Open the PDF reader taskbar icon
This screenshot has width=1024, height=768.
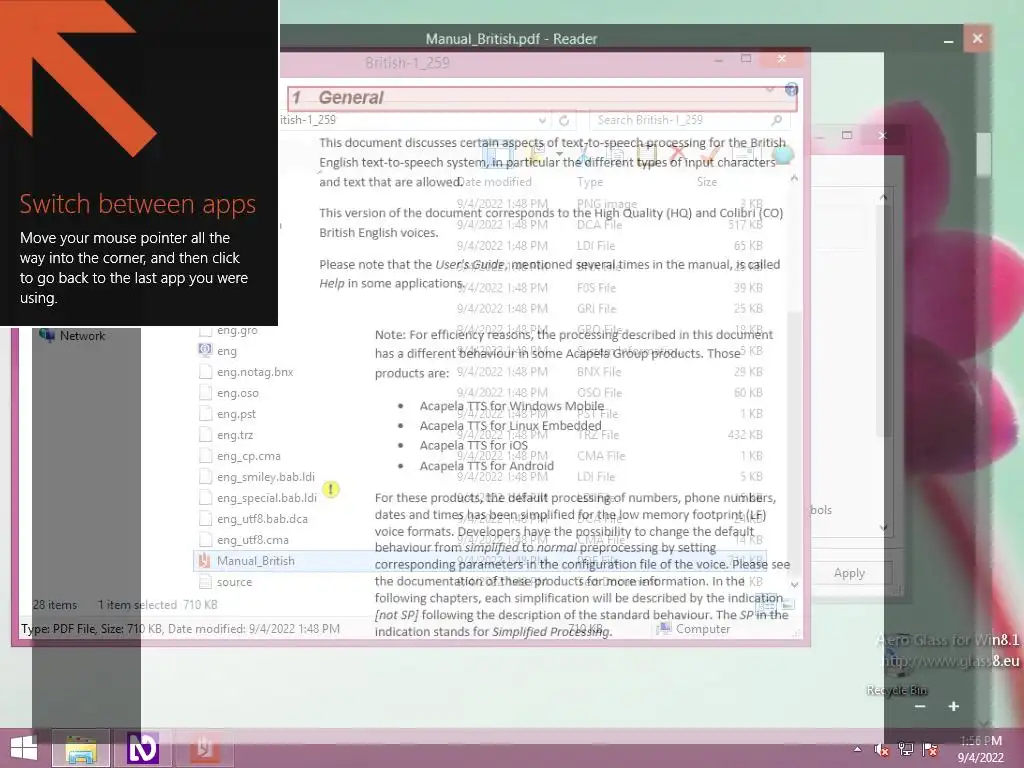(204, 748)
